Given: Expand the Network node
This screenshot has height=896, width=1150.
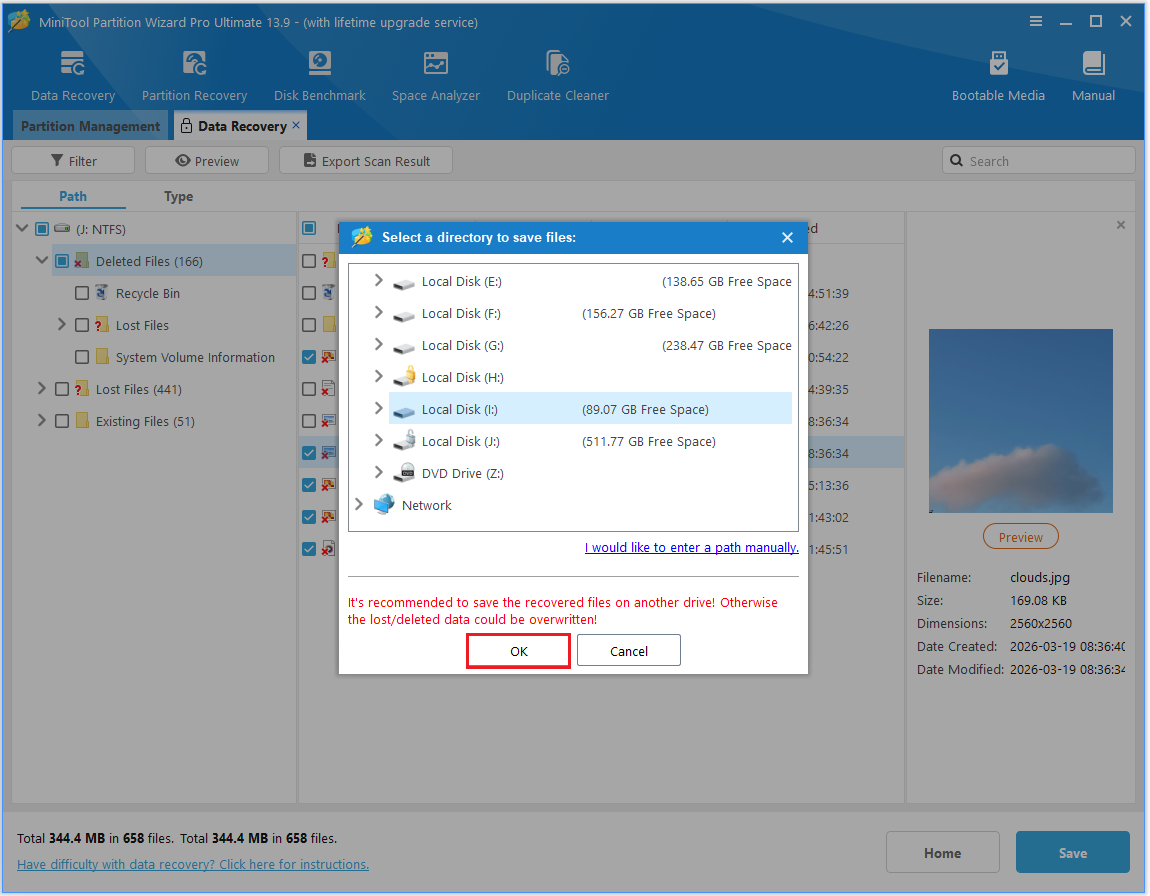Looking at the screenshot, I should 359,504.
